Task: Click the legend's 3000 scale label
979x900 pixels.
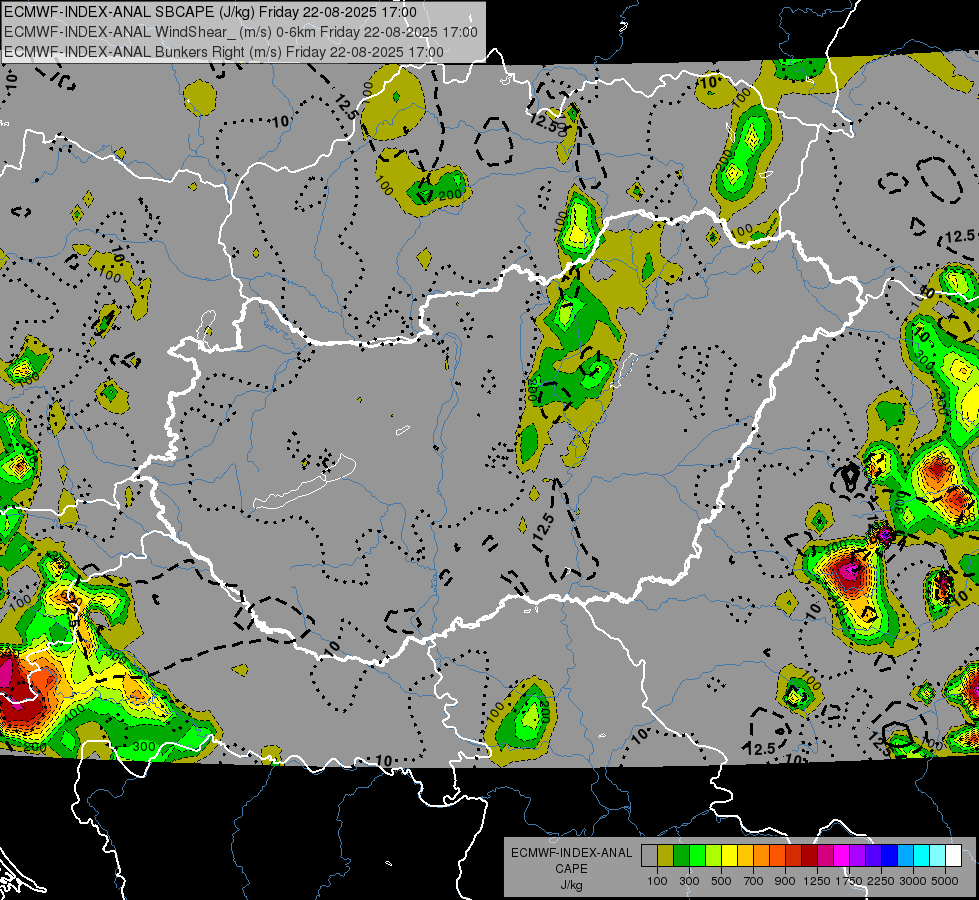Action: [x=913, y=881]
